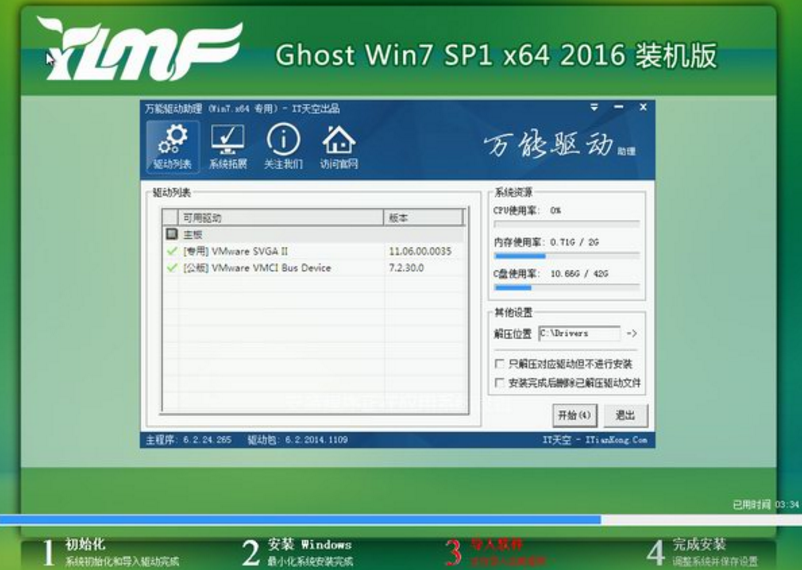Click the 内存使用率 0.71G / 2G value

tap(574, 242)
